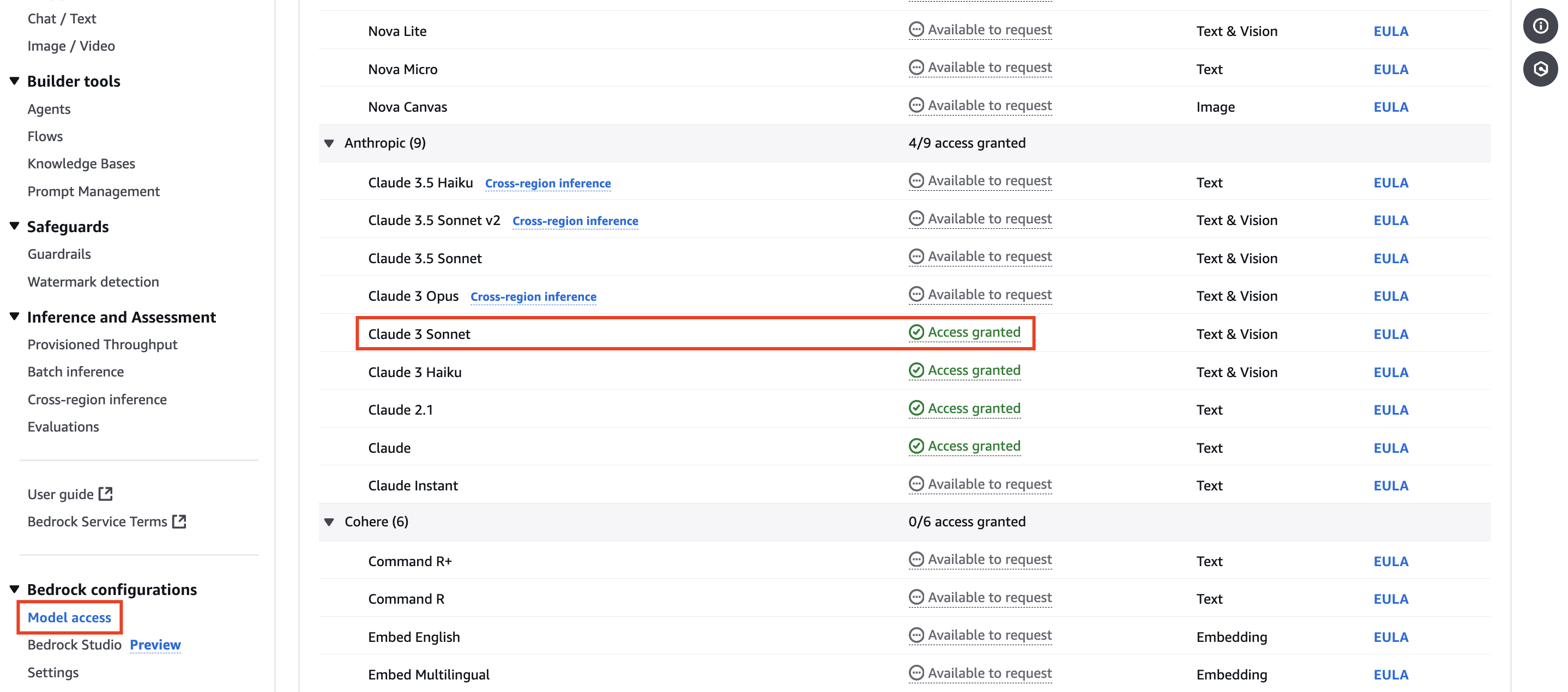
Task: Click Preview link next to Bedrock Studio
Action: [x=155, y=645]
